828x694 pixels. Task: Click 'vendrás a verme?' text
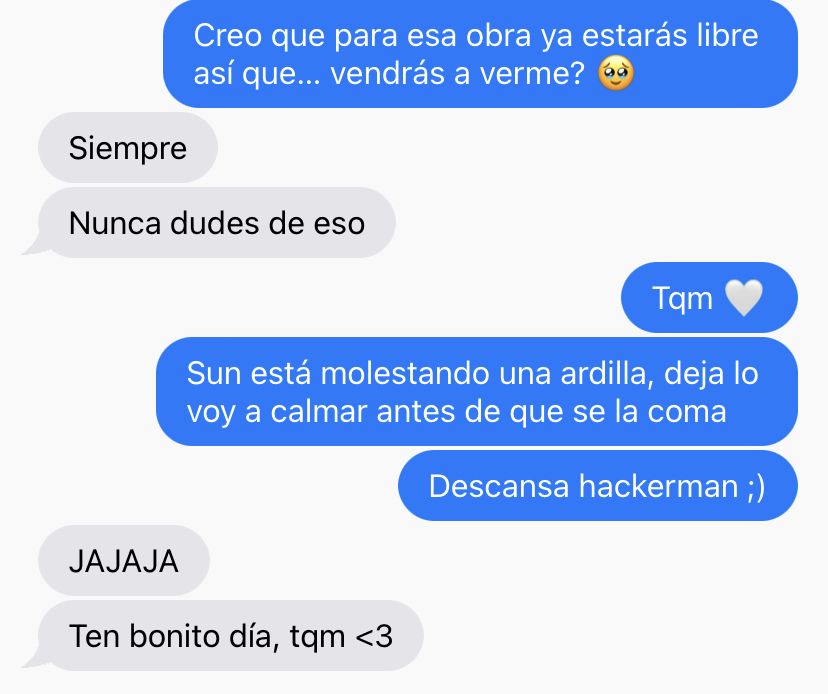point(457,73)
